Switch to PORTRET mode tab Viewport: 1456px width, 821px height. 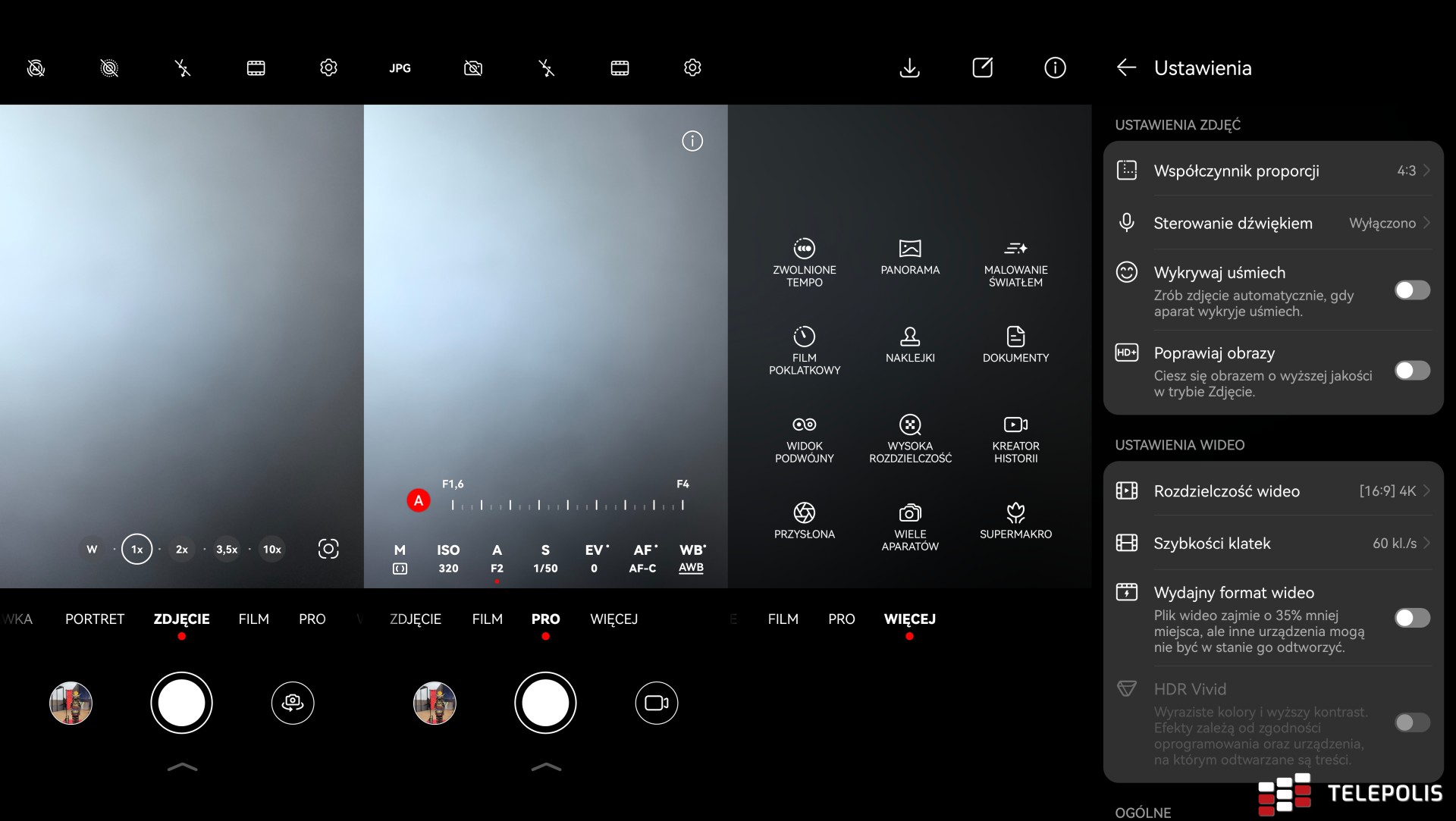[x=95, y=619]
